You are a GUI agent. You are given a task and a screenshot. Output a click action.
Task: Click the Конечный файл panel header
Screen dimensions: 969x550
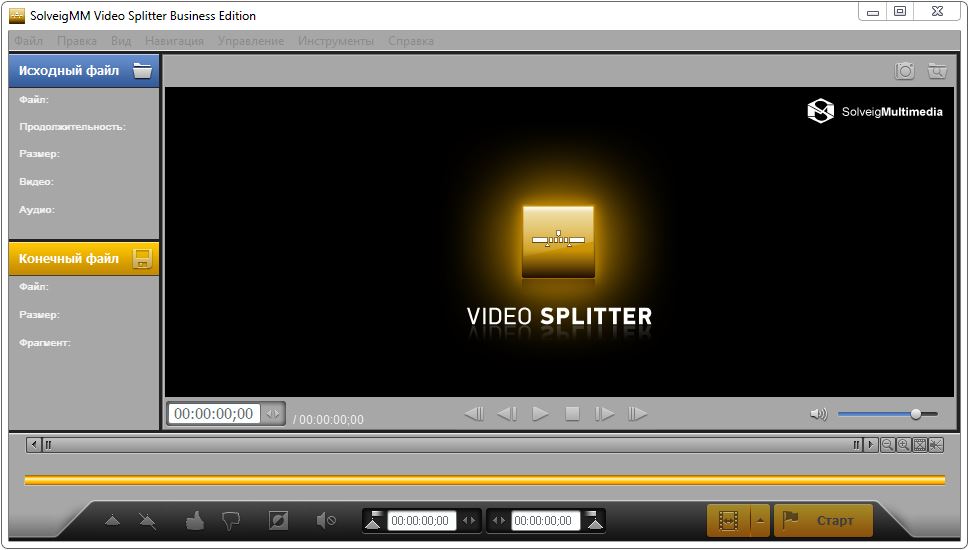tap(84, 258)
